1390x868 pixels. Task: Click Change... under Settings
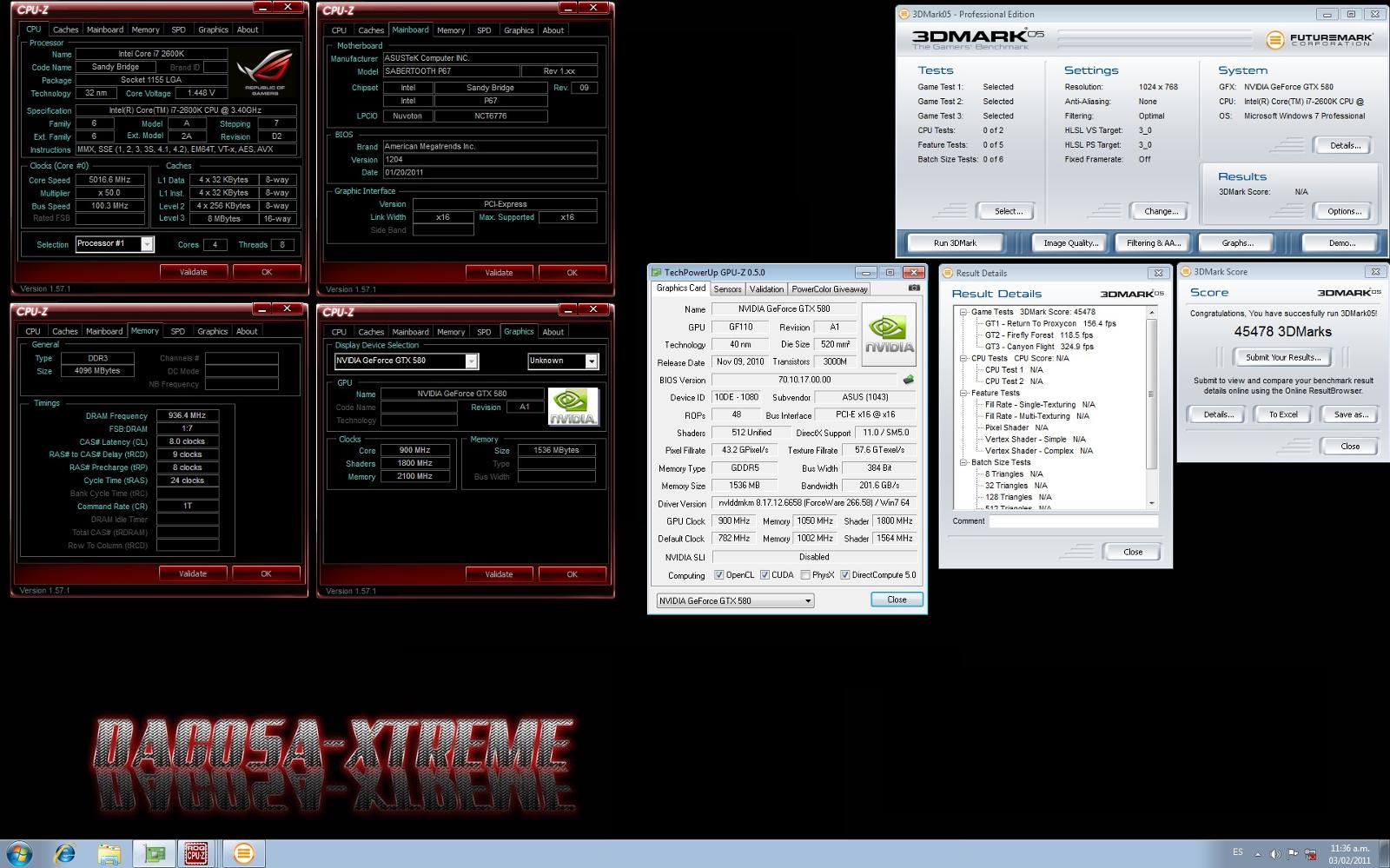[1161, 211]
